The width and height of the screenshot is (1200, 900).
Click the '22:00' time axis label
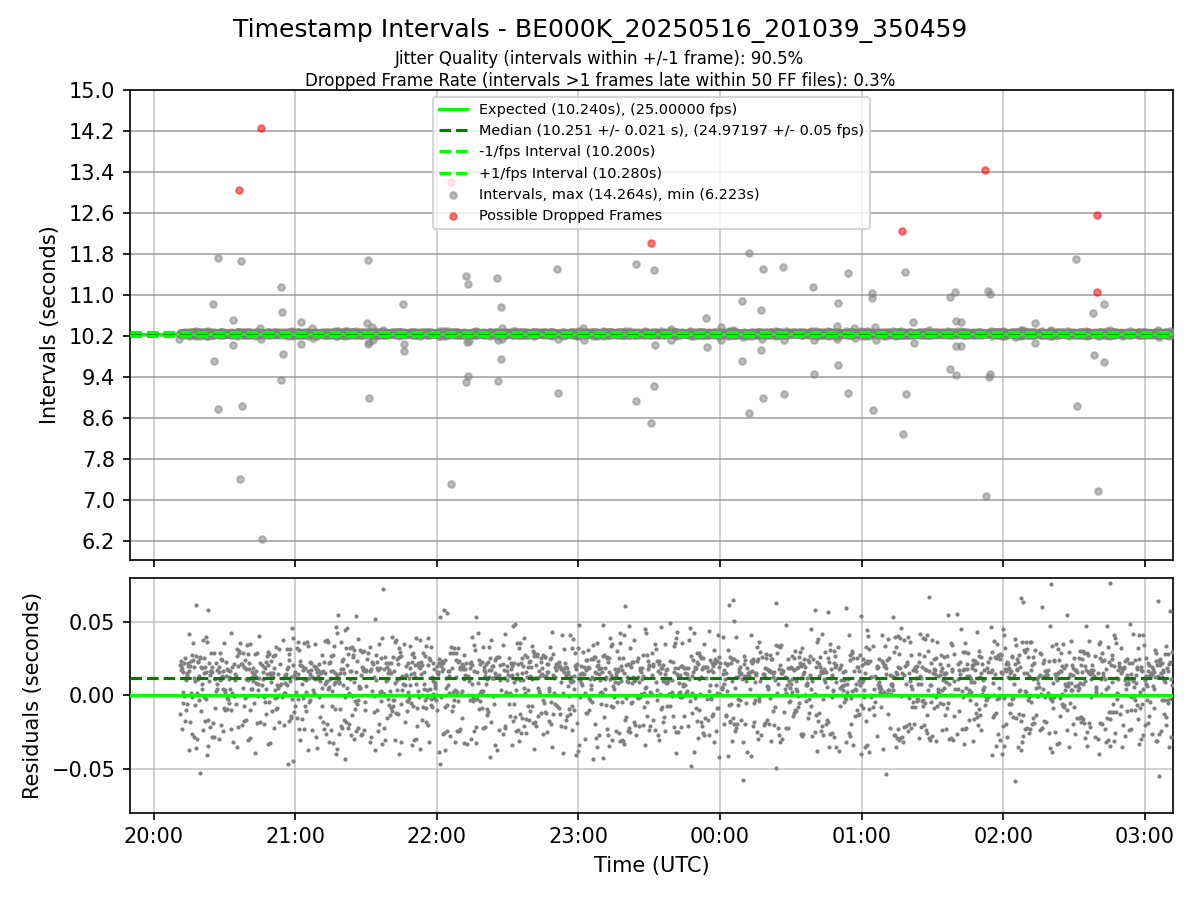coord(437,835)
